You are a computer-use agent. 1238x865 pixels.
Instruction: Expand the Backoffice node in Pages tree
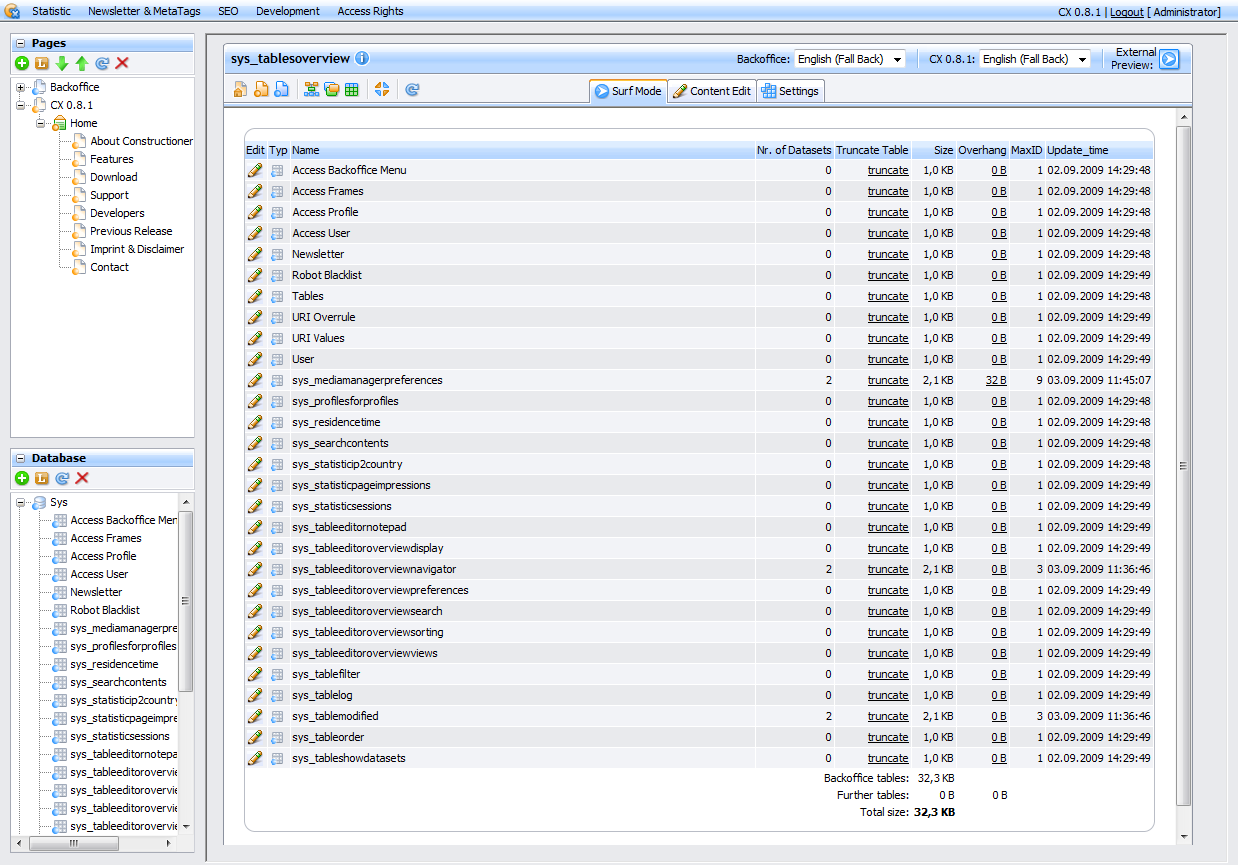[21, 87]
